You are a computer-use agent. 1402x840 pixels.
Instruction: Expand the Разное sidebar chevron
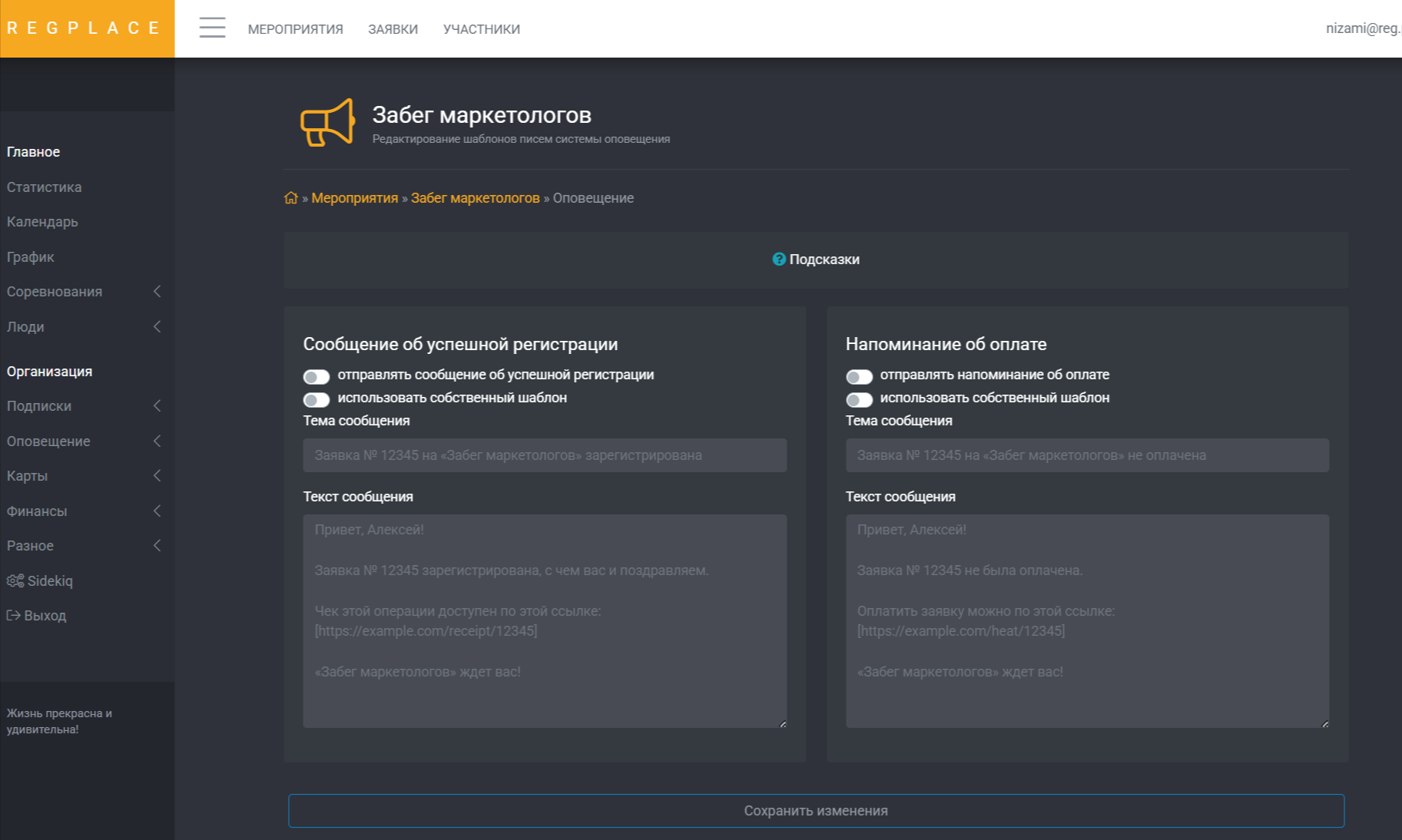point(157,545)
